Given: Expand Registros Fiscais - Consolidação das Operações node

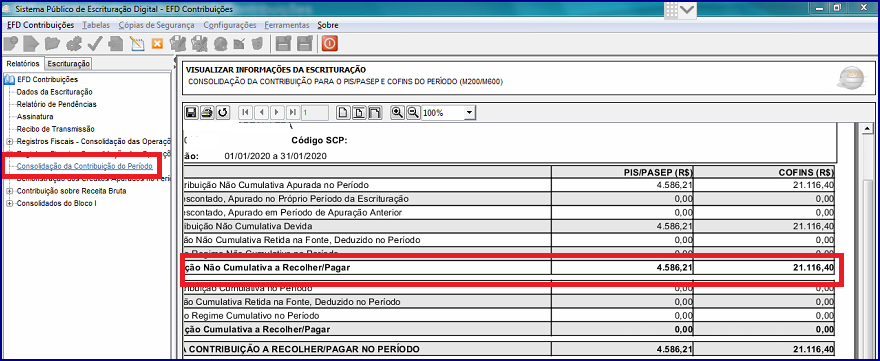Looking at the screenshot, I should tap(9, 141).
